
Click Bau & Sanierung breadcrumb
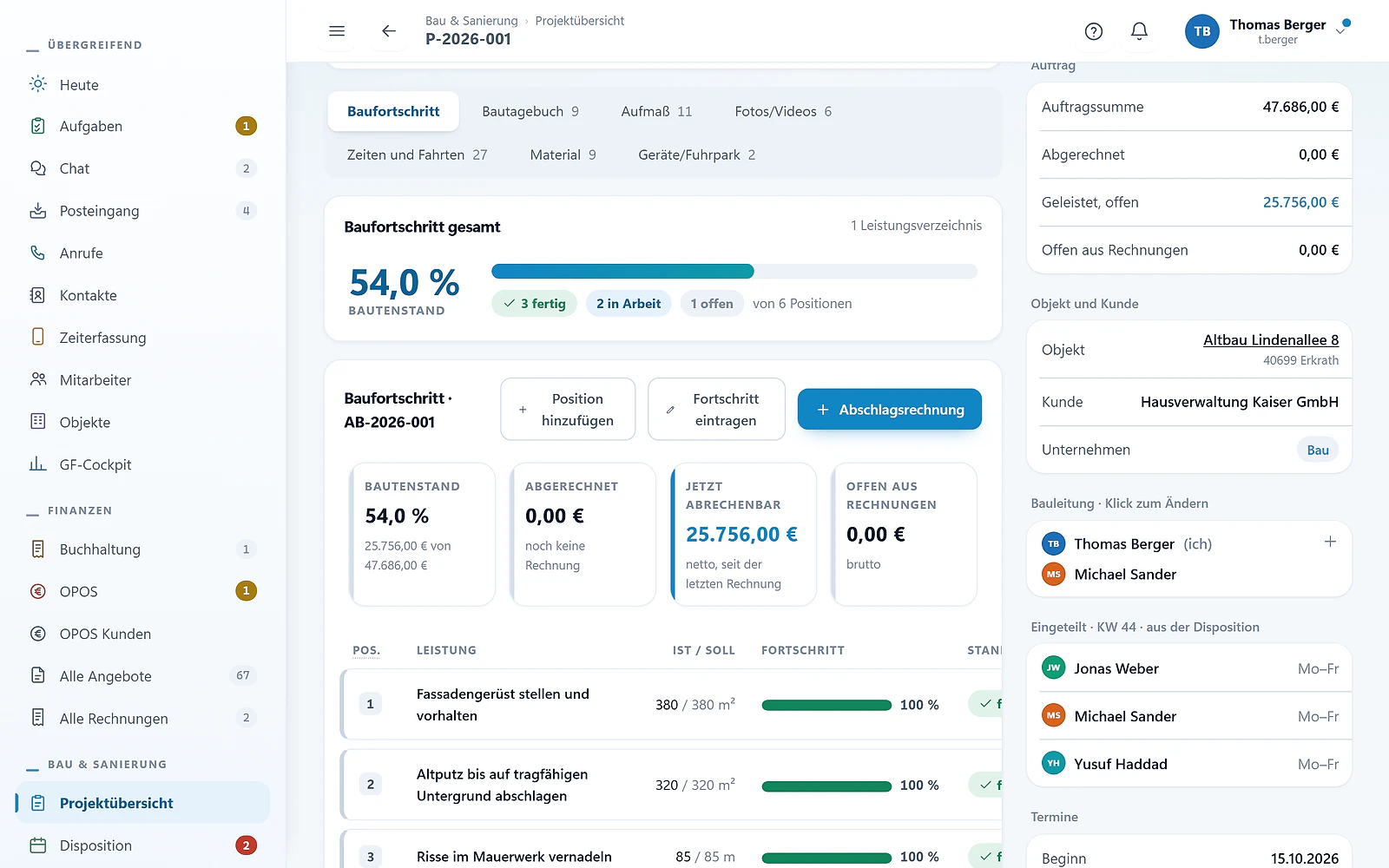[x=471, y=21]
